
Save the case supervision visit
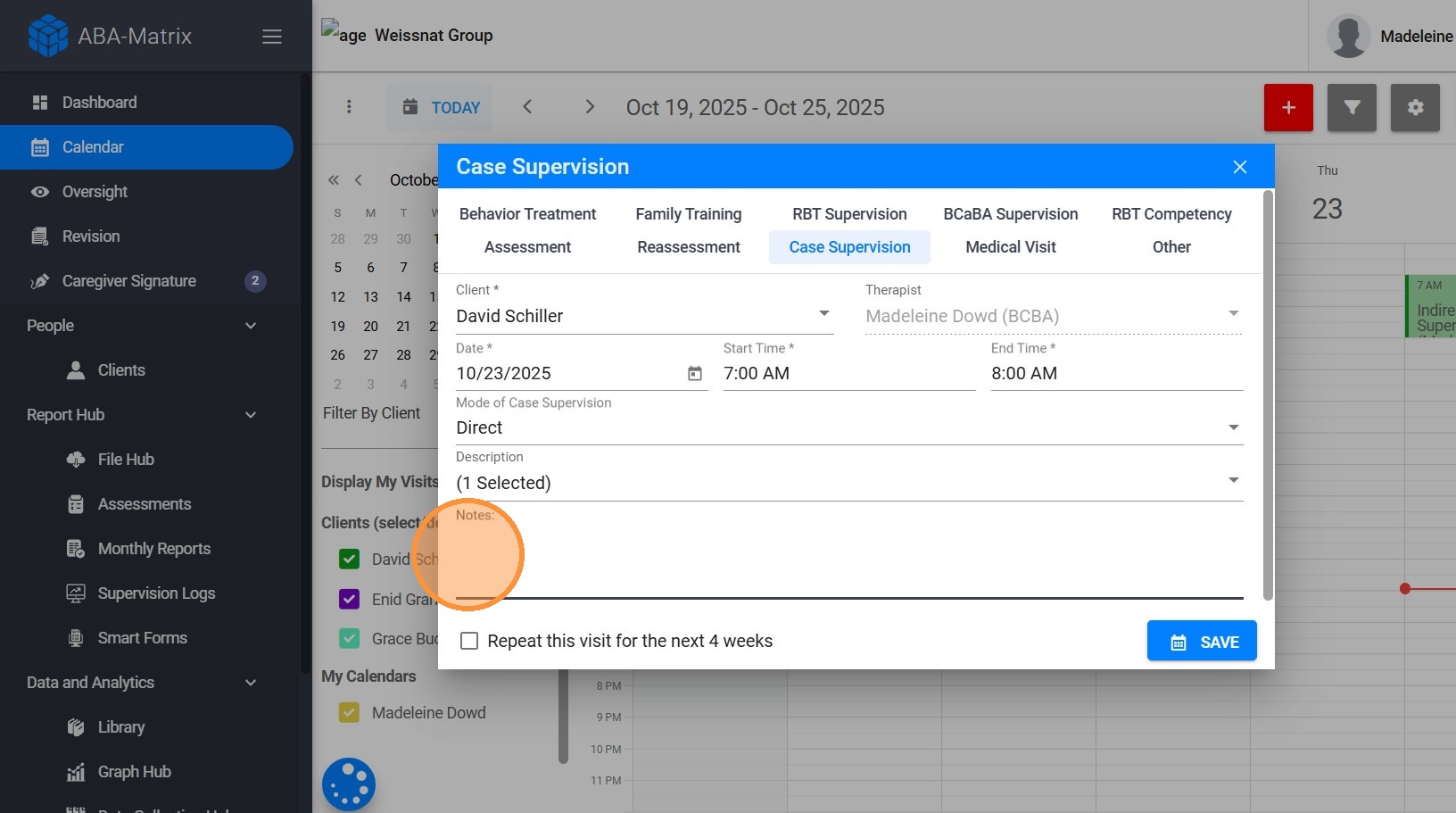coord(1201,641)
